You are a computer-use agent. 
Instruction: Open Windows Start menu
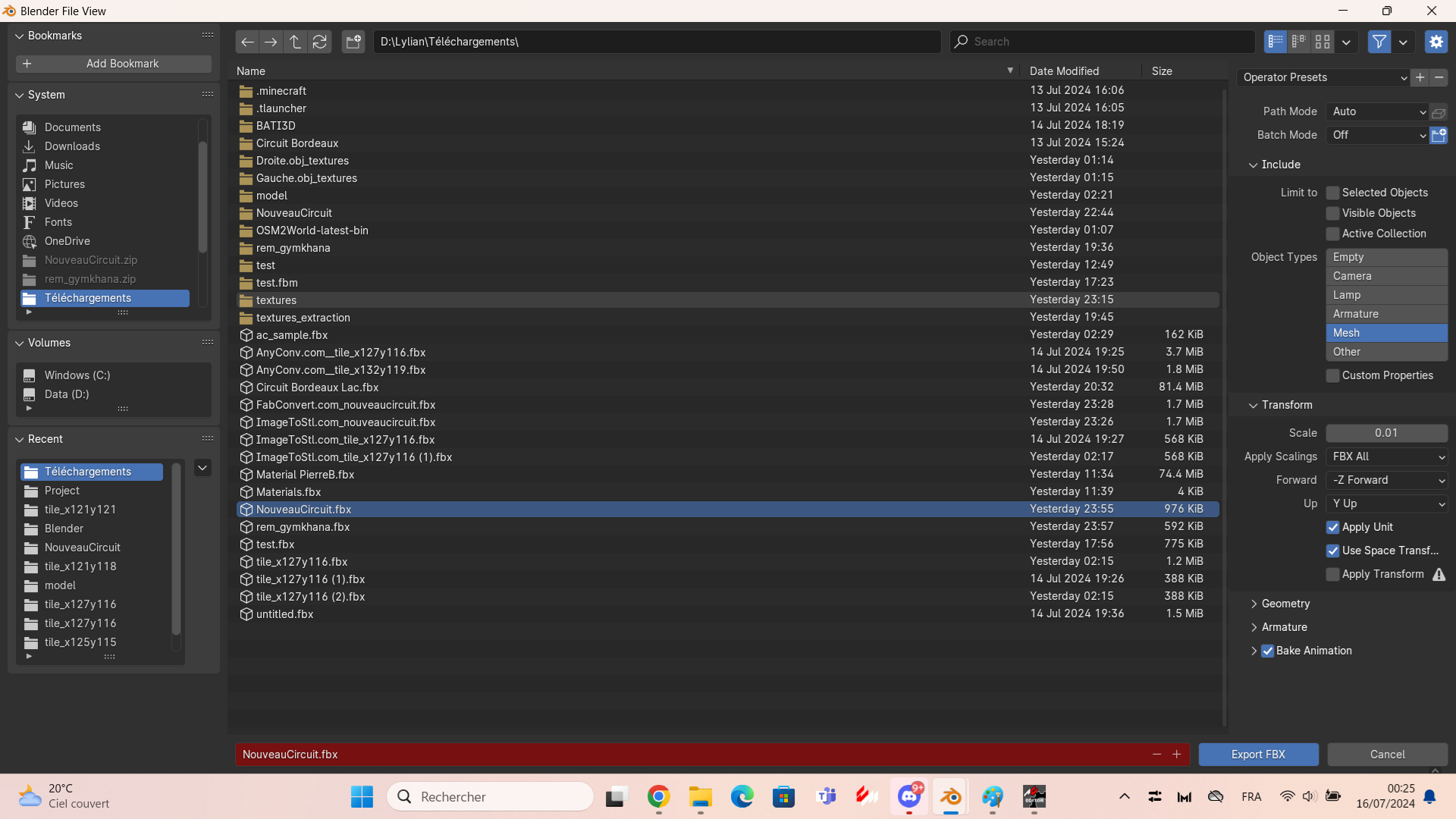click(362, 797)
